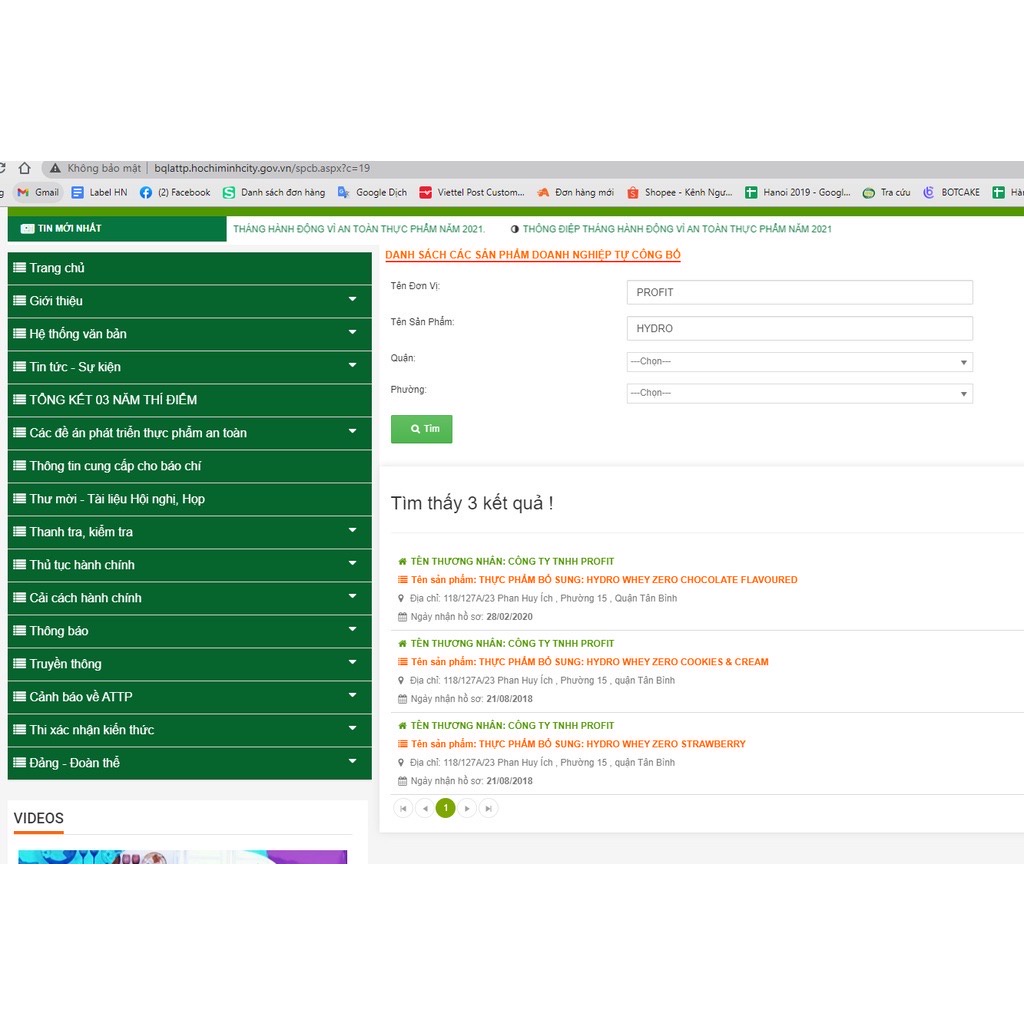This screenshot has height=1024, width=1024.
Task: Go to next results page icon
Action: coord(467,808)
